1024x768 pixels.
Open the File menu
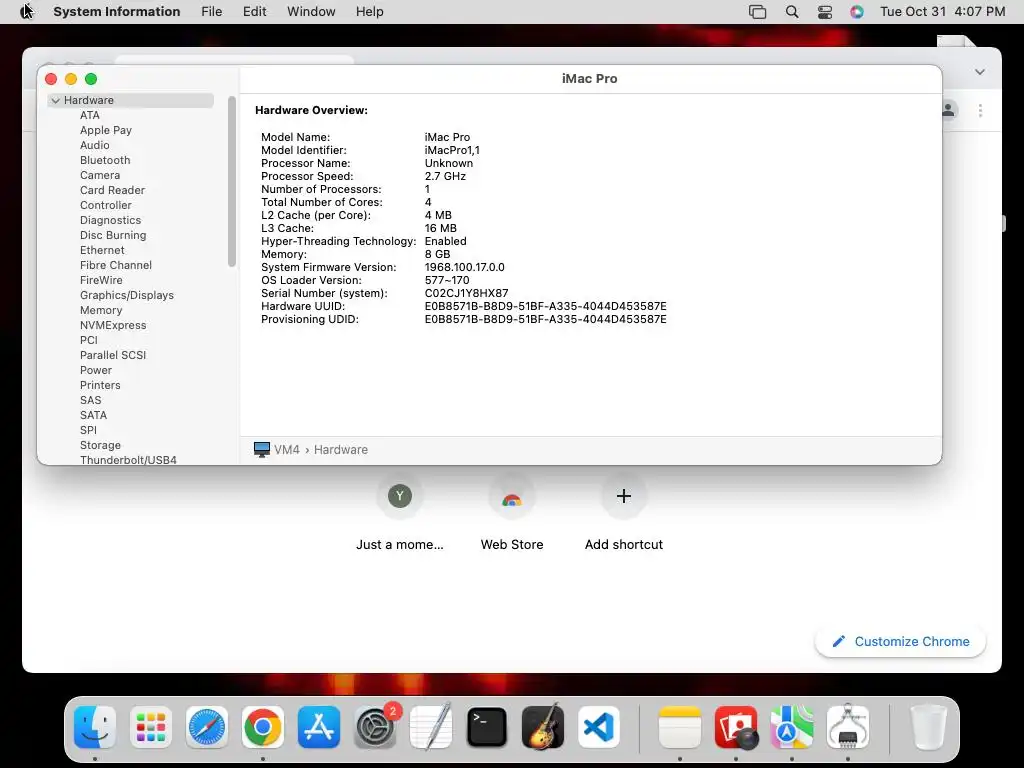(x=212, y=12)
